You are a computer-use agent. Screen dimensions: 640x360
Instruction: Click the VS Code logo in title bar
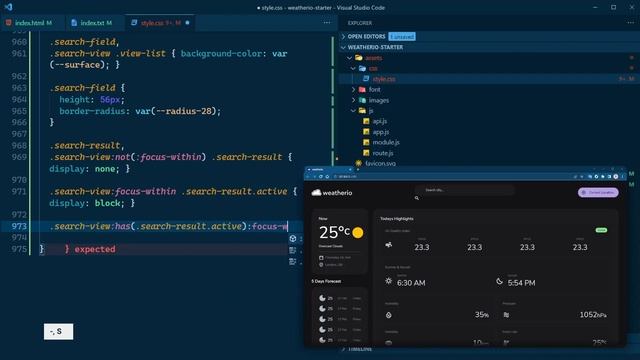[x=9, y=7]
